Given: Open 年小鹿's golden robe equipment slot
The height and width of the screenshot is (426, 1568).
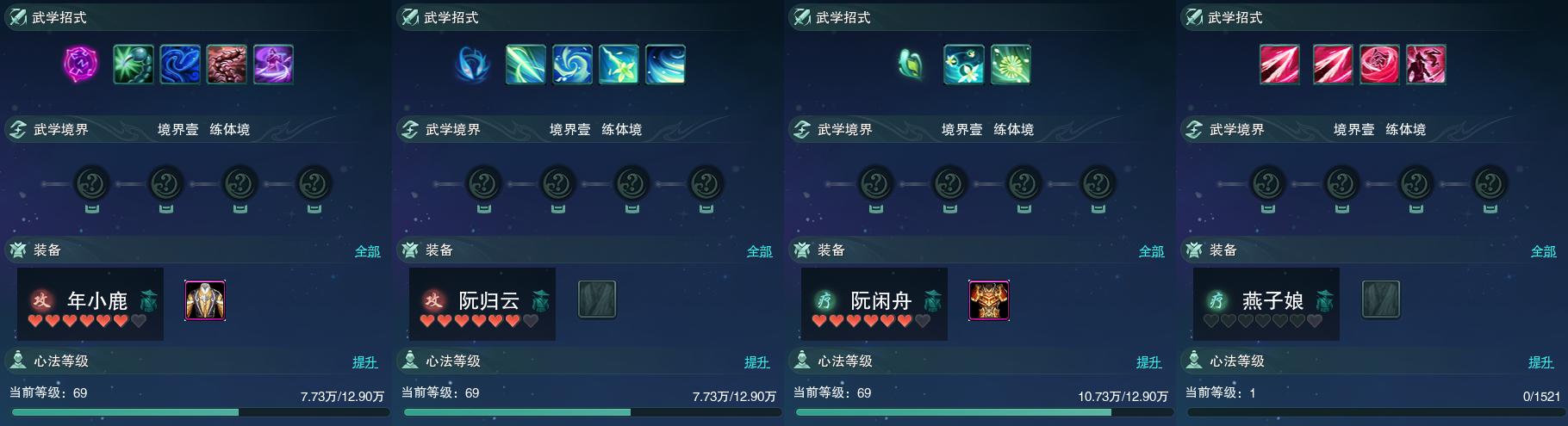Looking at the screenshot, I should pyautogui.click(x=205, y=300).
